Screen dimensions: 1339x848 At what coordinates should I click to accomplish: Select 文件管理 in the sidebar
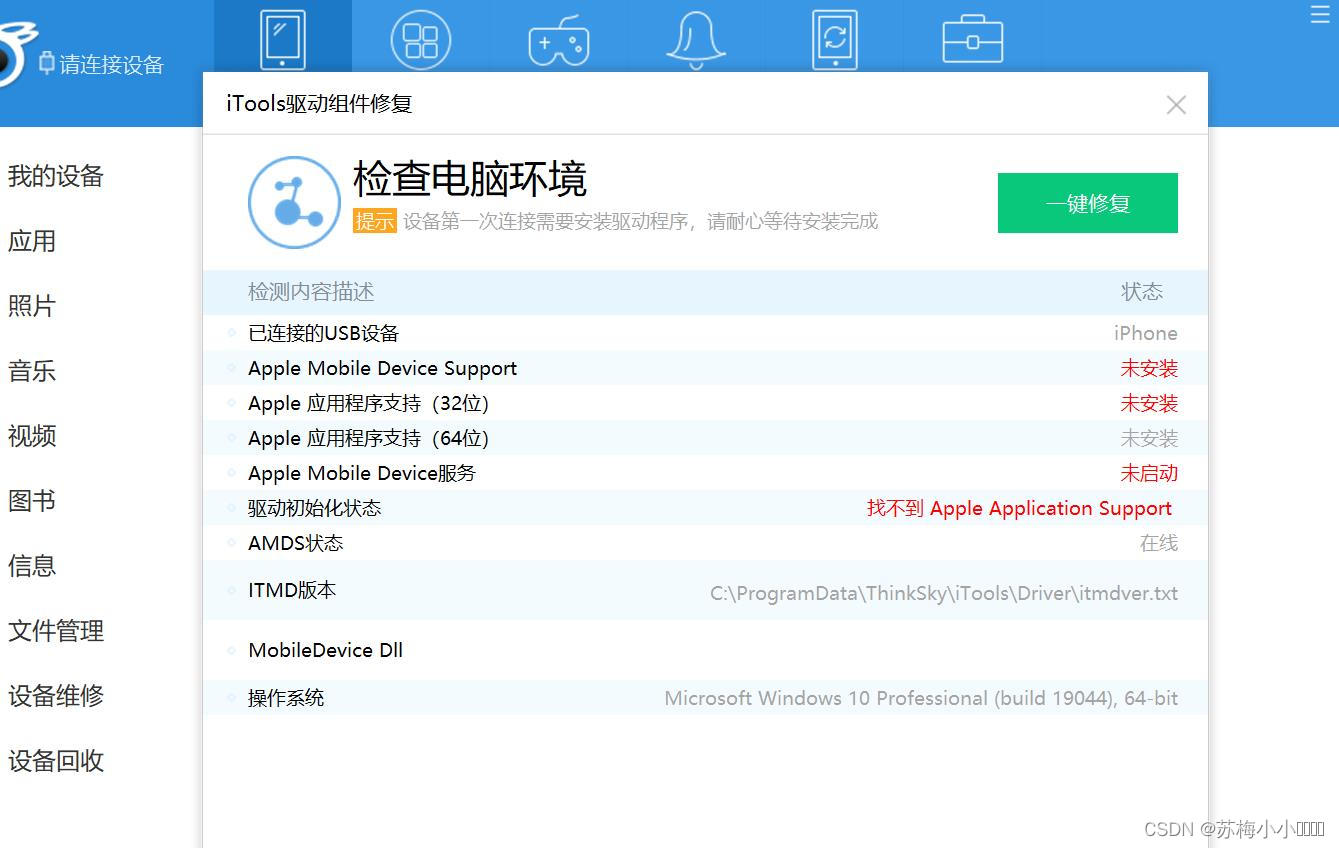tap(56, 631)
